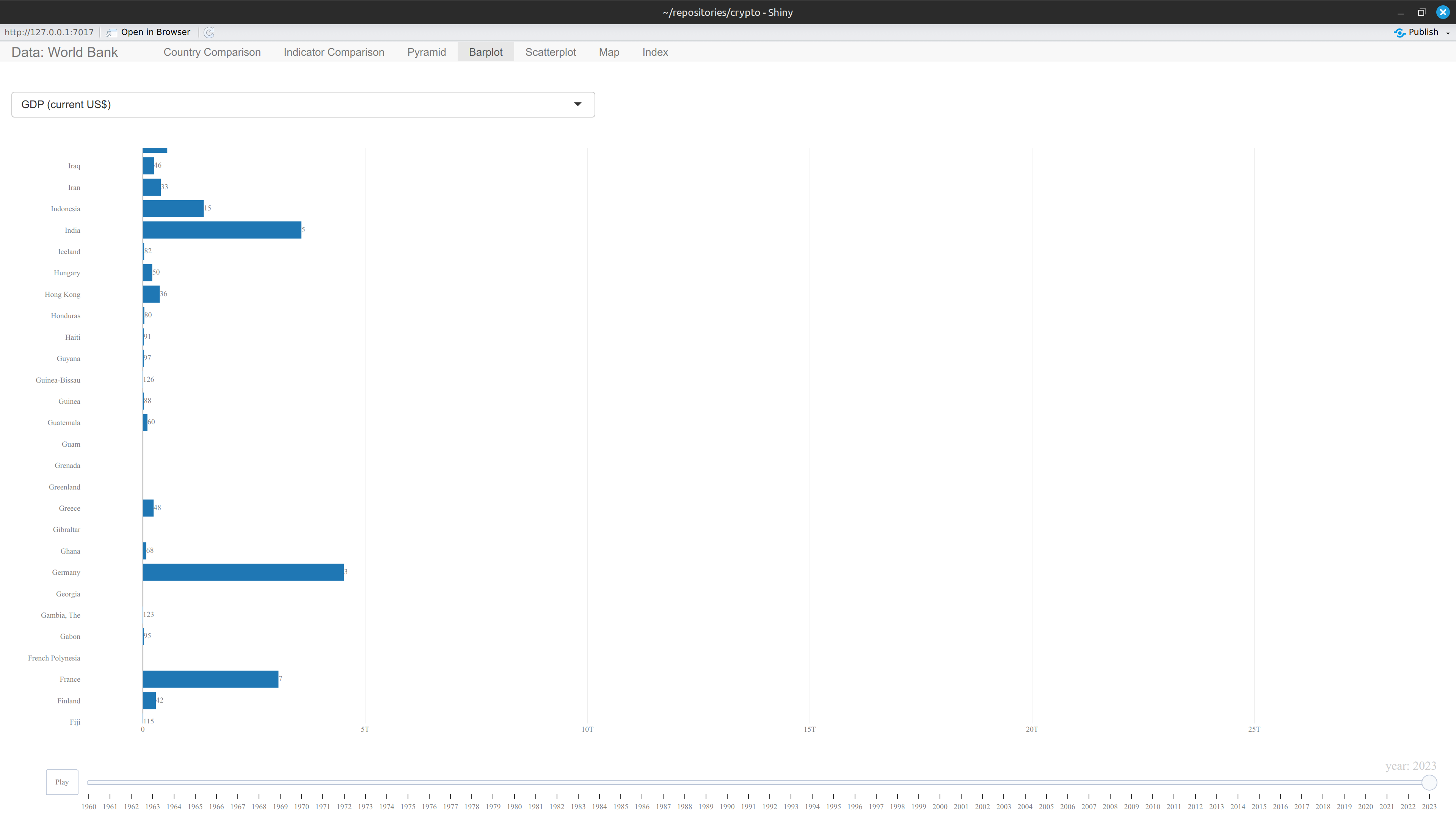This screenshot has height=819, width=1456.
Task: Select year 1990 on the timeline
Action: tap(727, 806)
